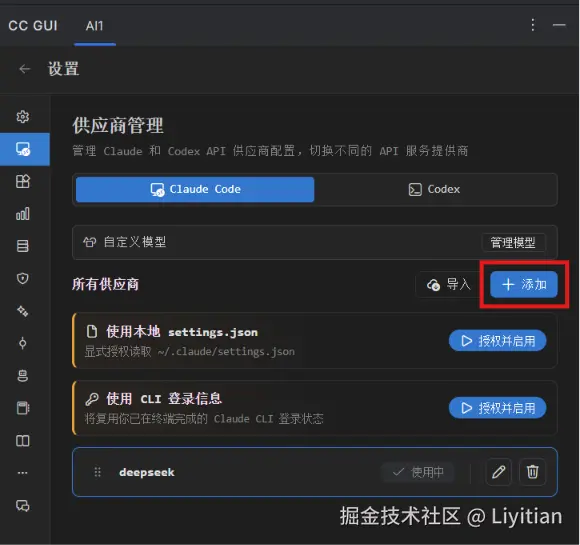Click the 使用中 status badge on deepseek

click(x=418, y=472)
